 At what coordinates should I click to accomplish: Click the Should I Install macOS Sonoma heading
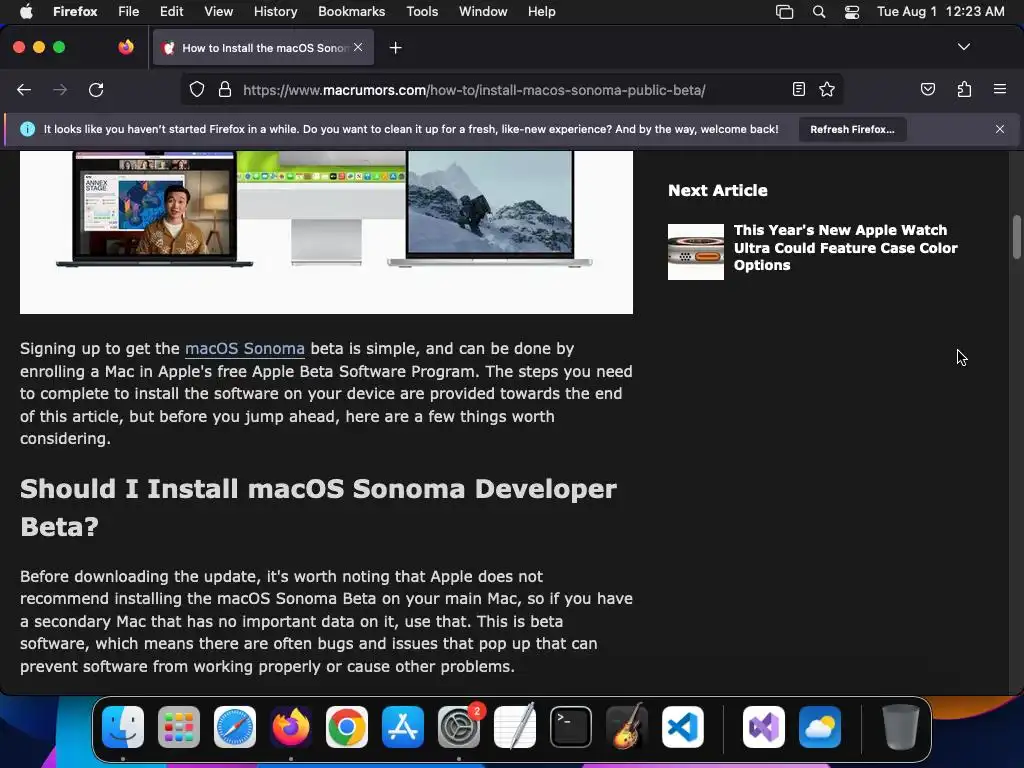pos(318,507)
